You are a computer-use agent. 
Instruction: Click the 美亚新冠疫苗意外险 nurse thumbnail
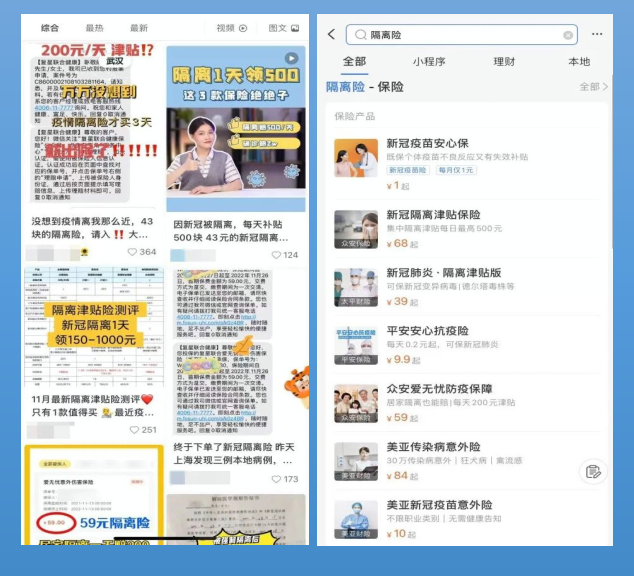click(x=356, y=520)
